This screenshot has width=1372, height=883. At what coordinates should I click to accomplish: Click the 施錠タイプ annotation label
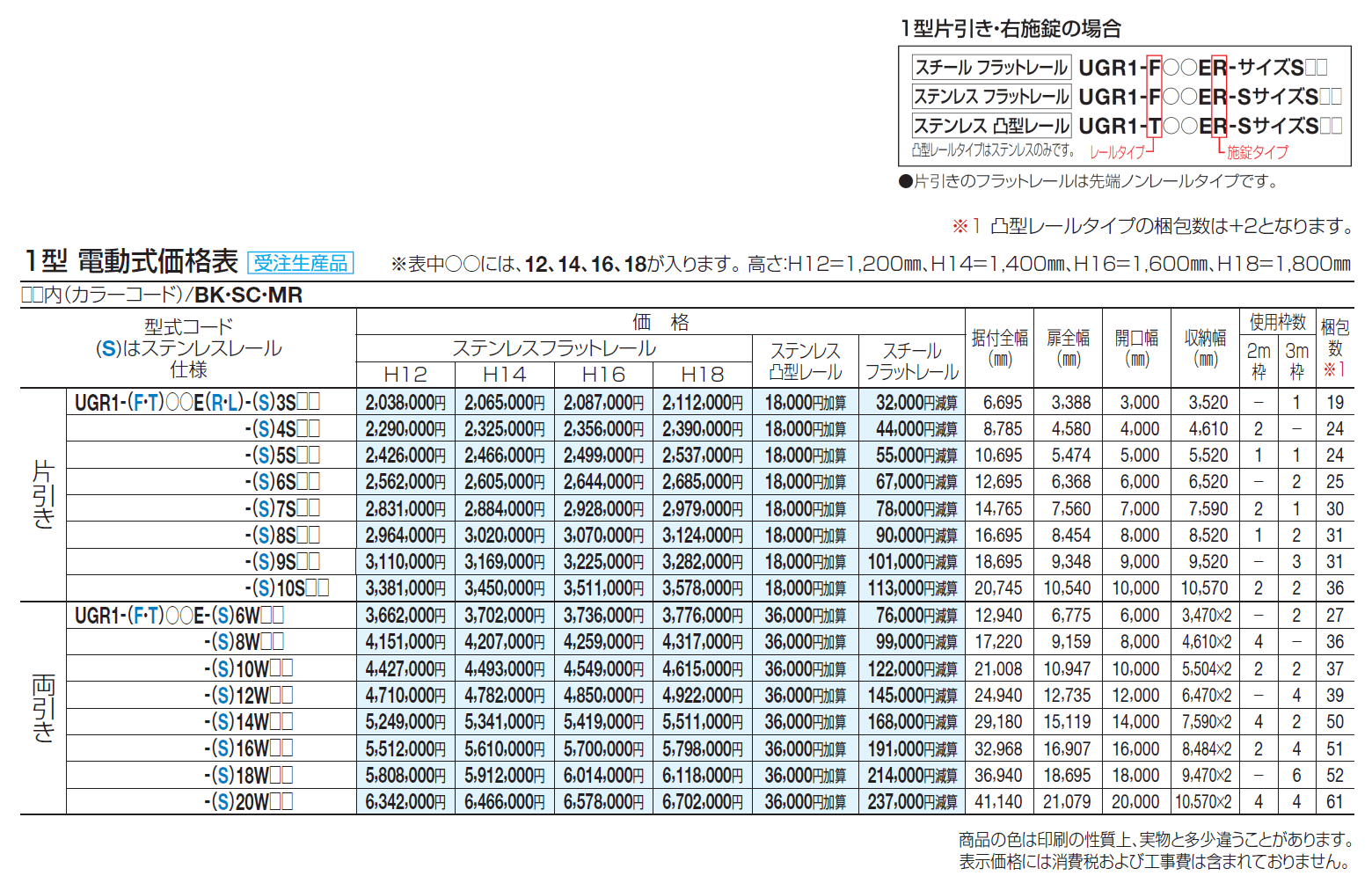[1256, 151]
